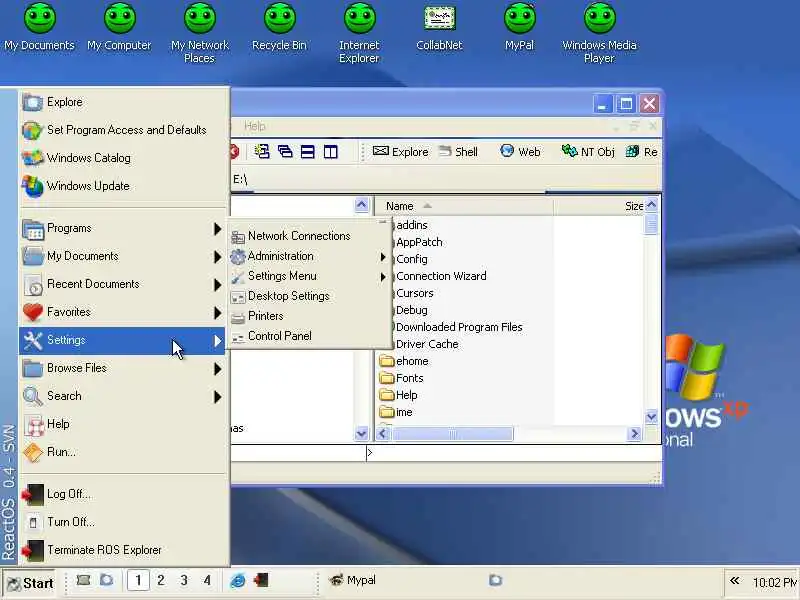Select ehome folder icon
Screen dimensions: 800x600
387,361
